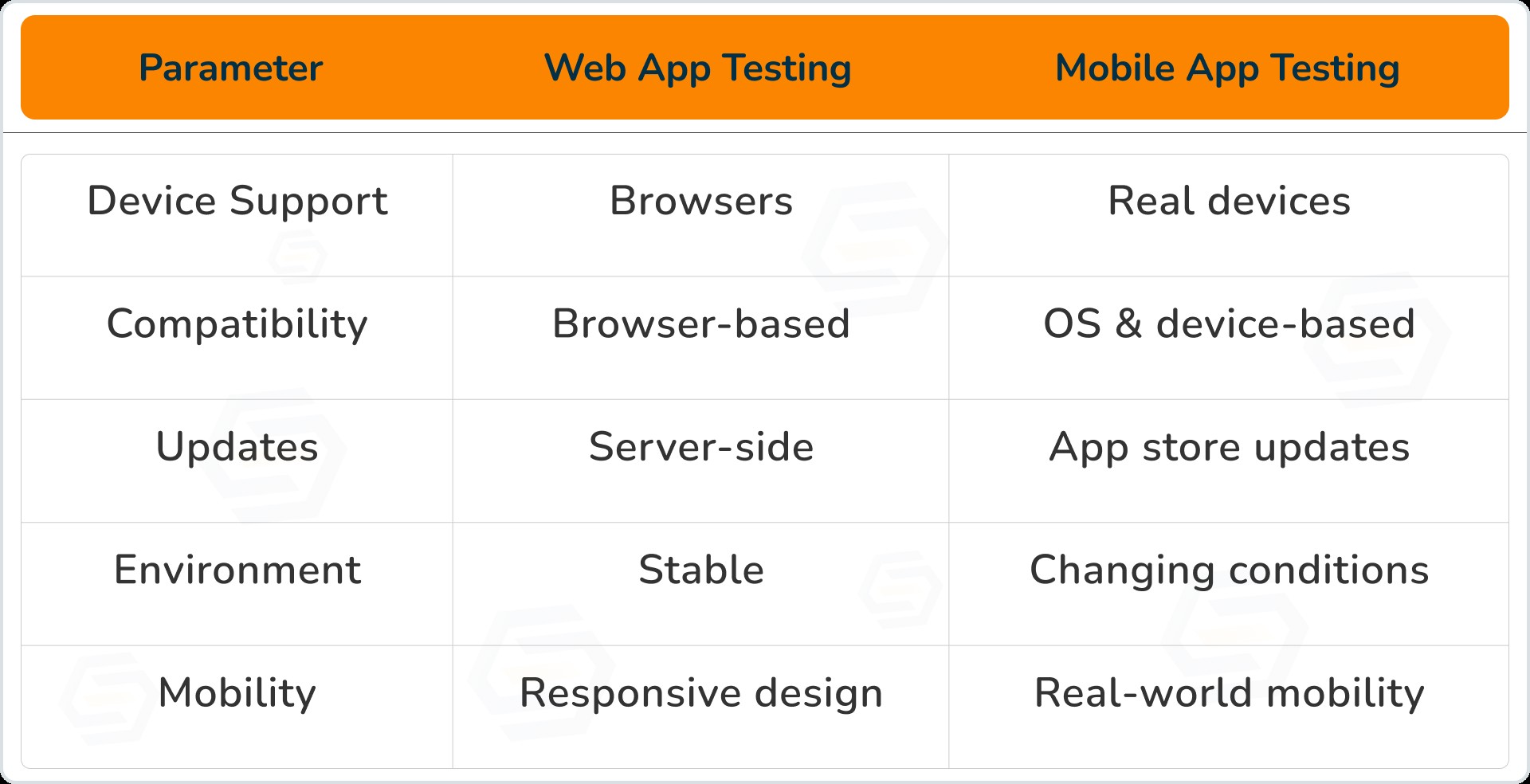Click the Changing conditions cell
1530x784 pixels.
click(1229, 570)
